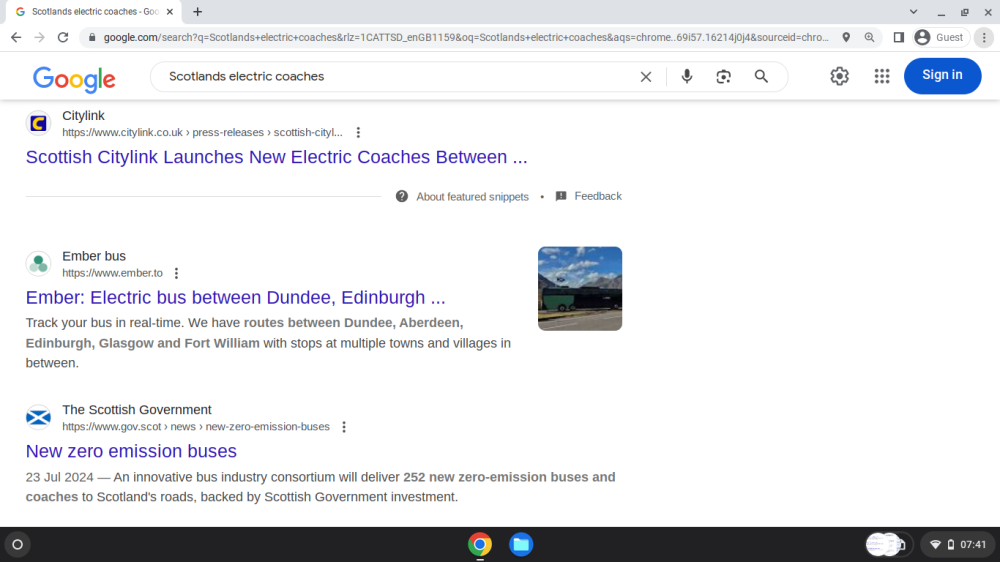Image resolution: width=1000 pixels, height=562 pixels.
Task: Go back to the previous page
Action: click(x=16, y=38)
